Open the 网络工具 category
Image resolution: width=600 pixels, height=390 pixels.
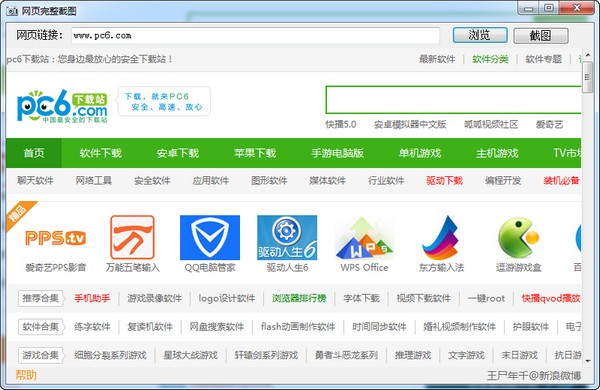coord(94,180)
